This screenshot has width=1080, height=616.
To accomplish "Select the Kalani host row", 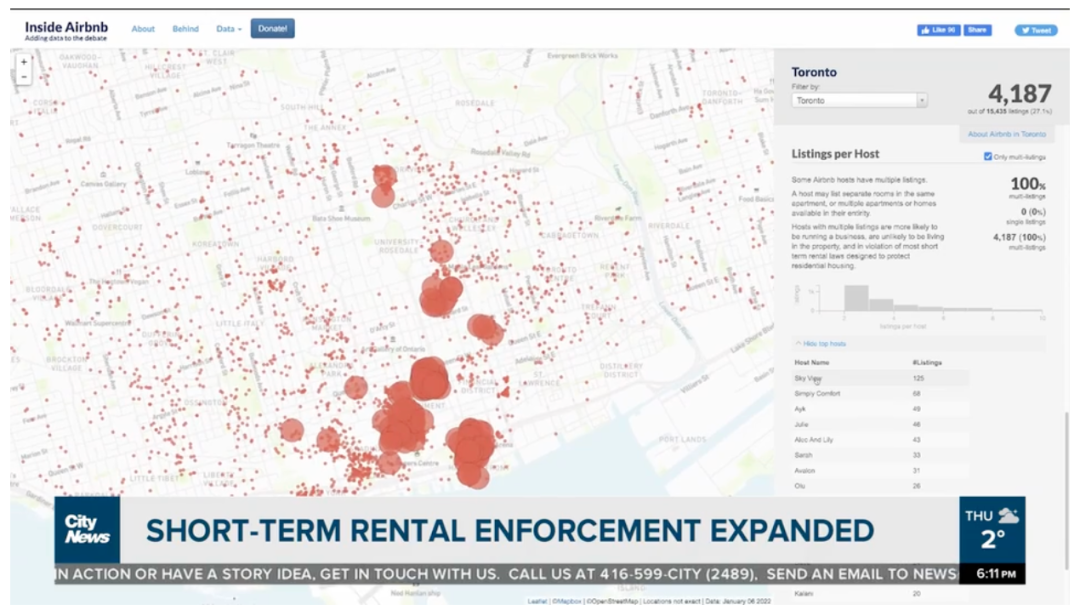I will (x=881, y=593).
